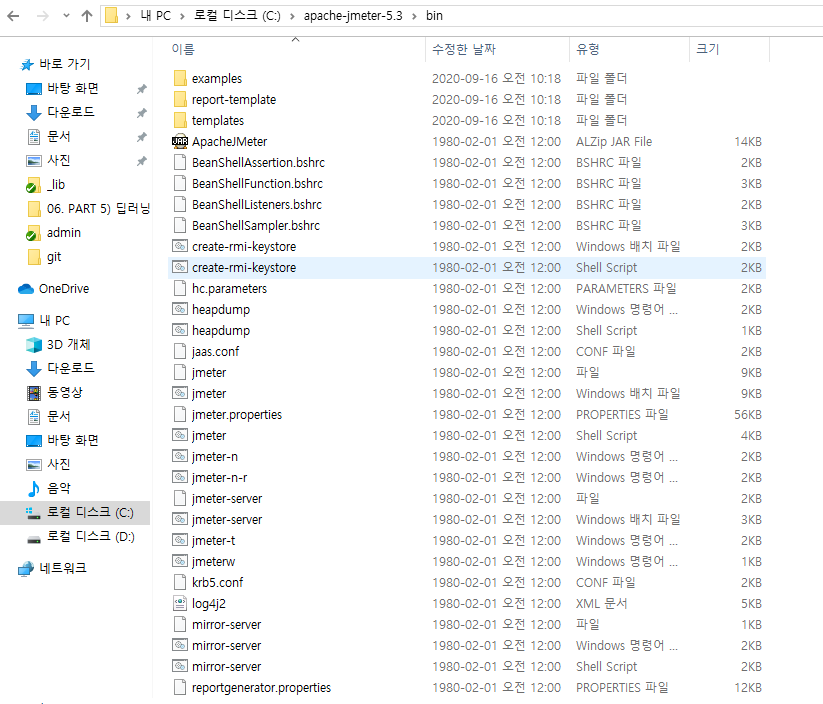Expand the chevron after 로컬 디스크 (C:) in the address bar
823x704 pixels.
pyautogui.click(x=292, y=16)
